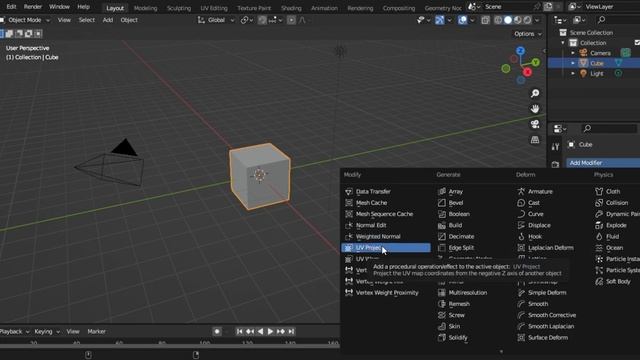Click the Add Modifier button

(603, 163)
